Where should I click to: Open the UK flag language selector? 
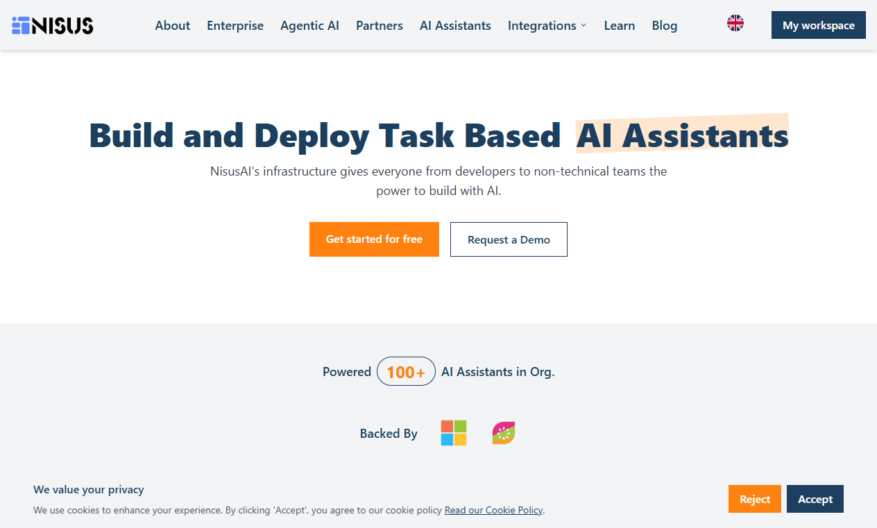point(735,23)
